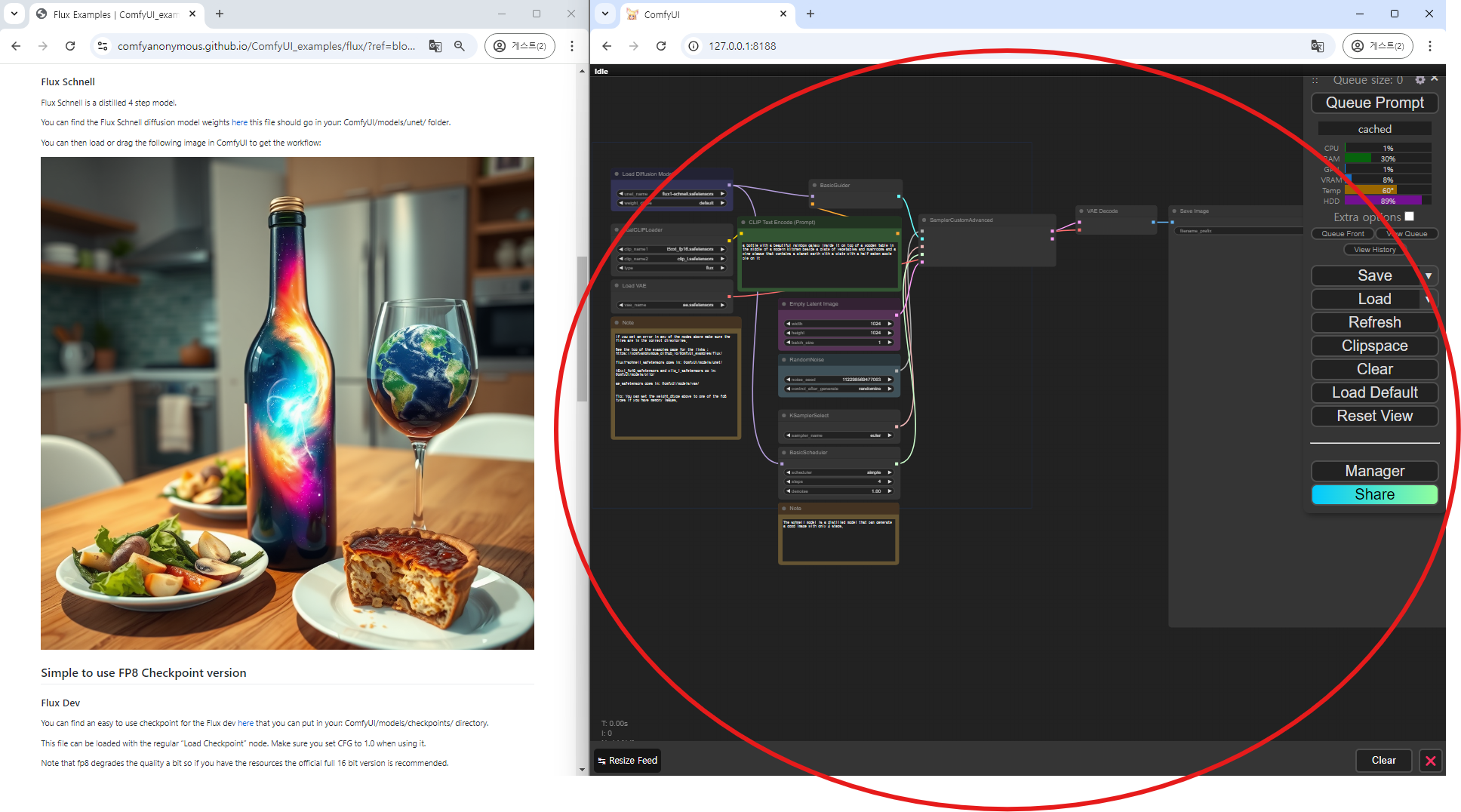Open clip_name1 selector in DualCLIPLoader
This screenshot has height=812, width=1461.
pos(672,249)
